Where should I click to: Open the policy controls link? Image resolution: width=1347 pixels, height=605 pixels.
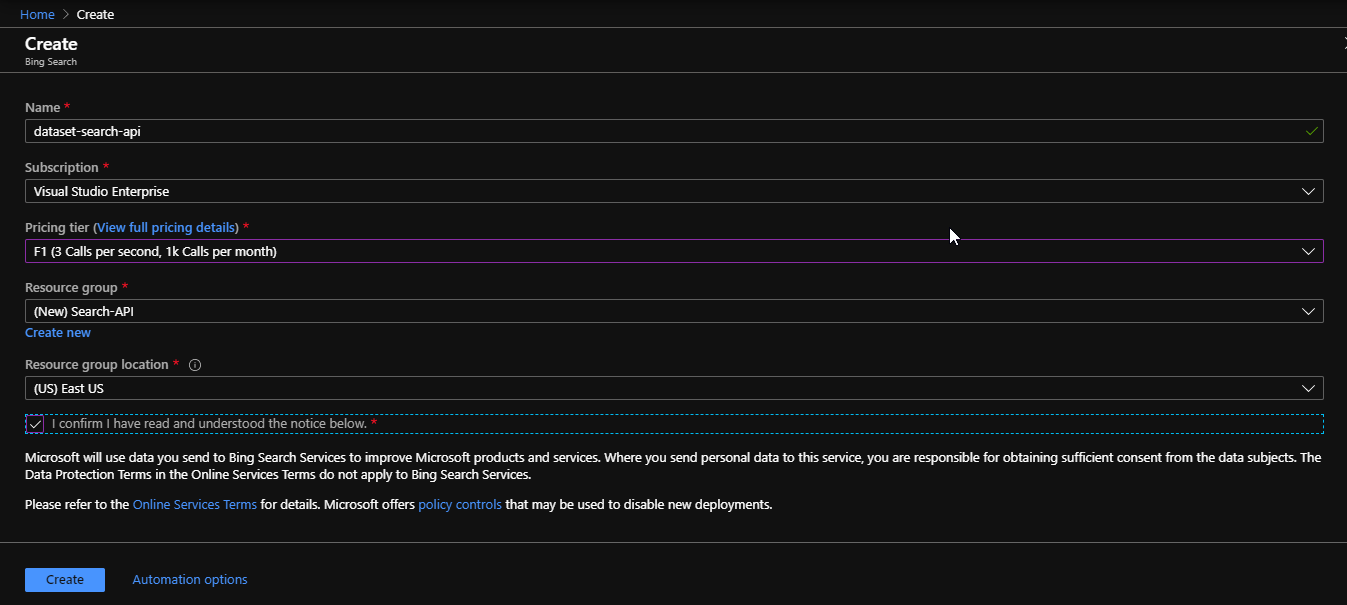tap(460, 505)
